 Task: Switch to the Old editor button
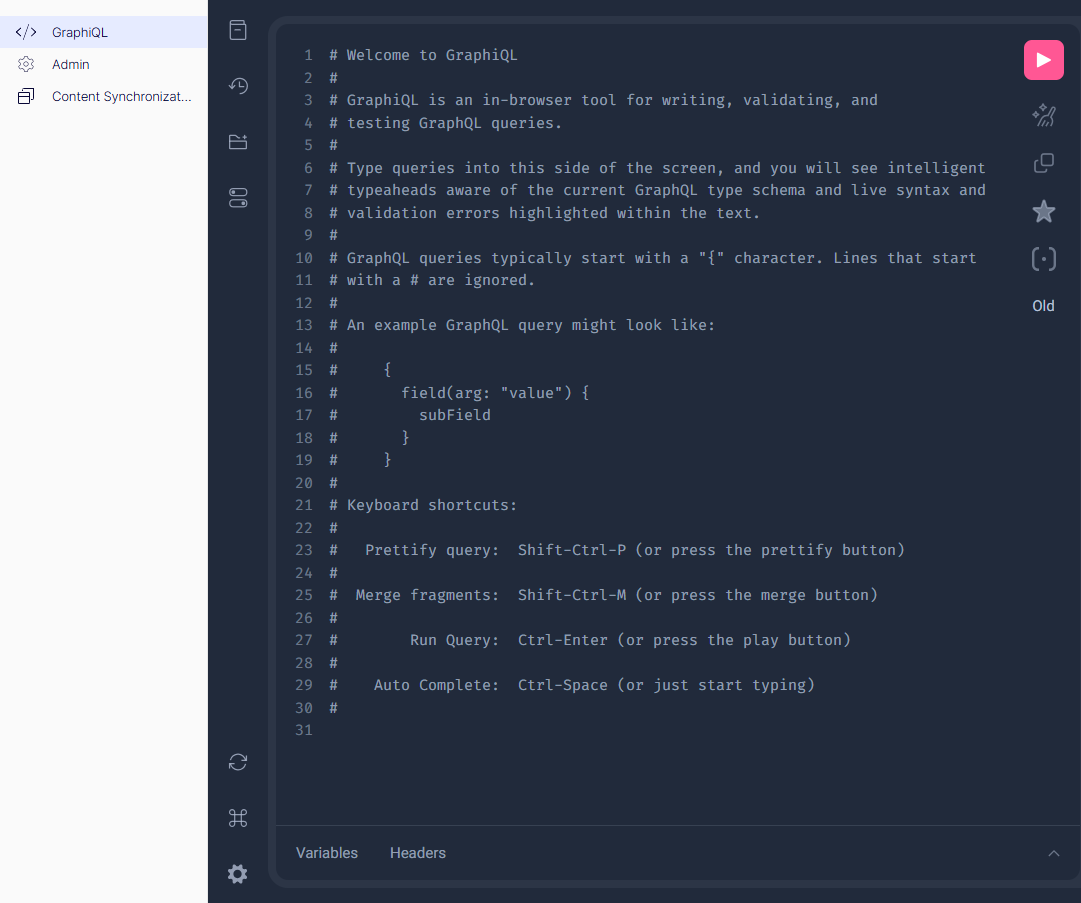click(x=1043, y=306)
